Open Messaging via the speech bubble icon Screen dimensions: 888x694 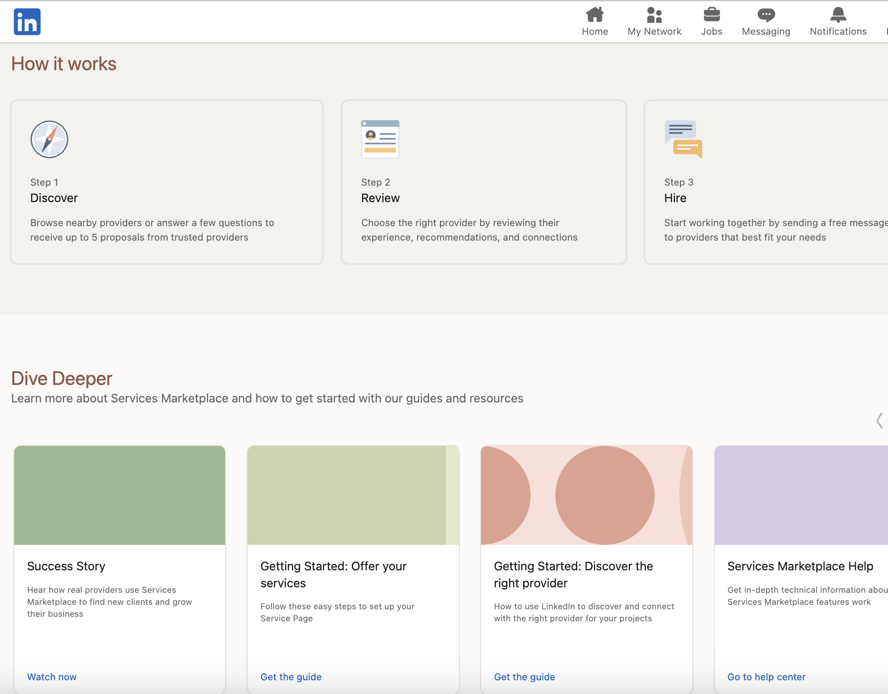click(765, 14)
